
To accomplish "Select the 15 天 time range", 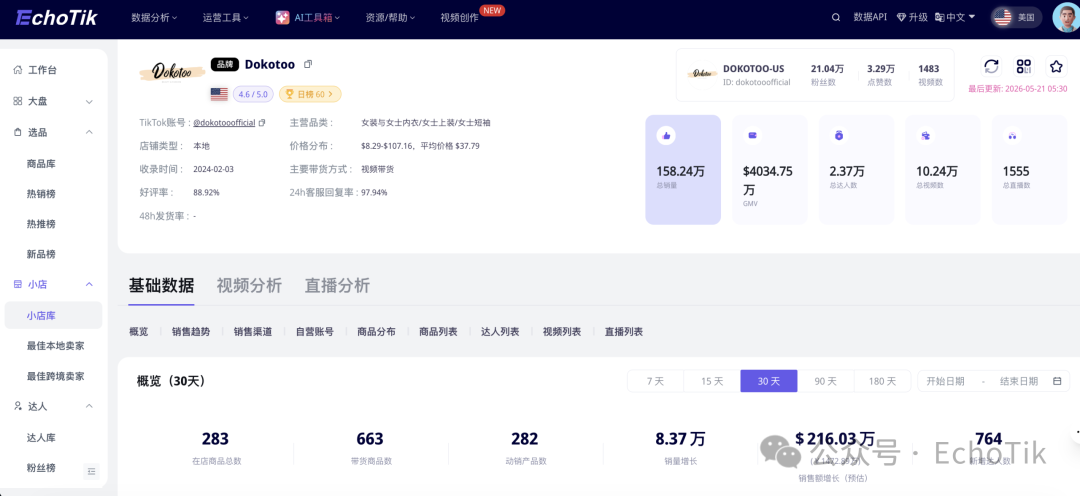I will [712, 381].
